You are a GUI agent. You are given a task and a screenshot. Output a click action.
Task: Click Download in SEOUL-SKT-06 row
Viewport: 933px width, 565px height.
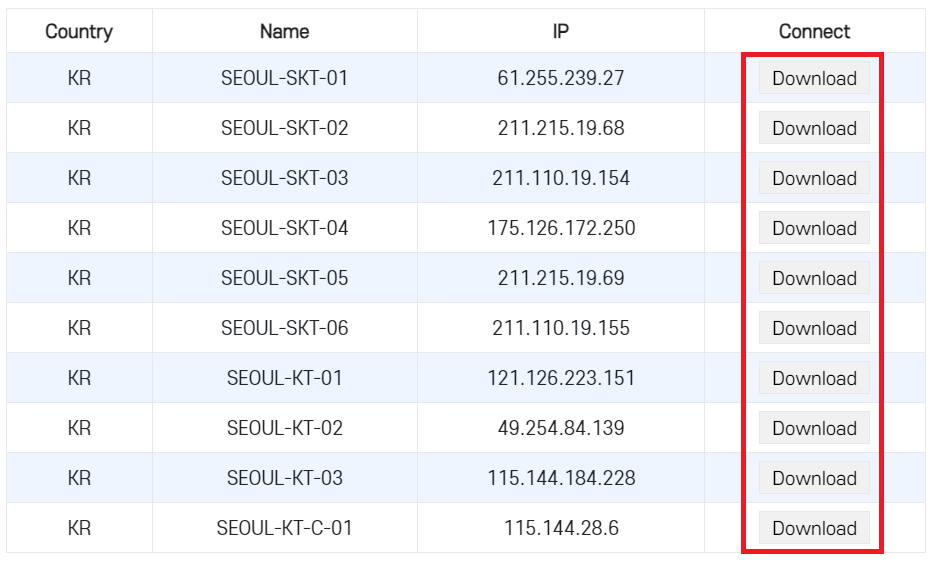pyautogui.click(x=814, y=328)
